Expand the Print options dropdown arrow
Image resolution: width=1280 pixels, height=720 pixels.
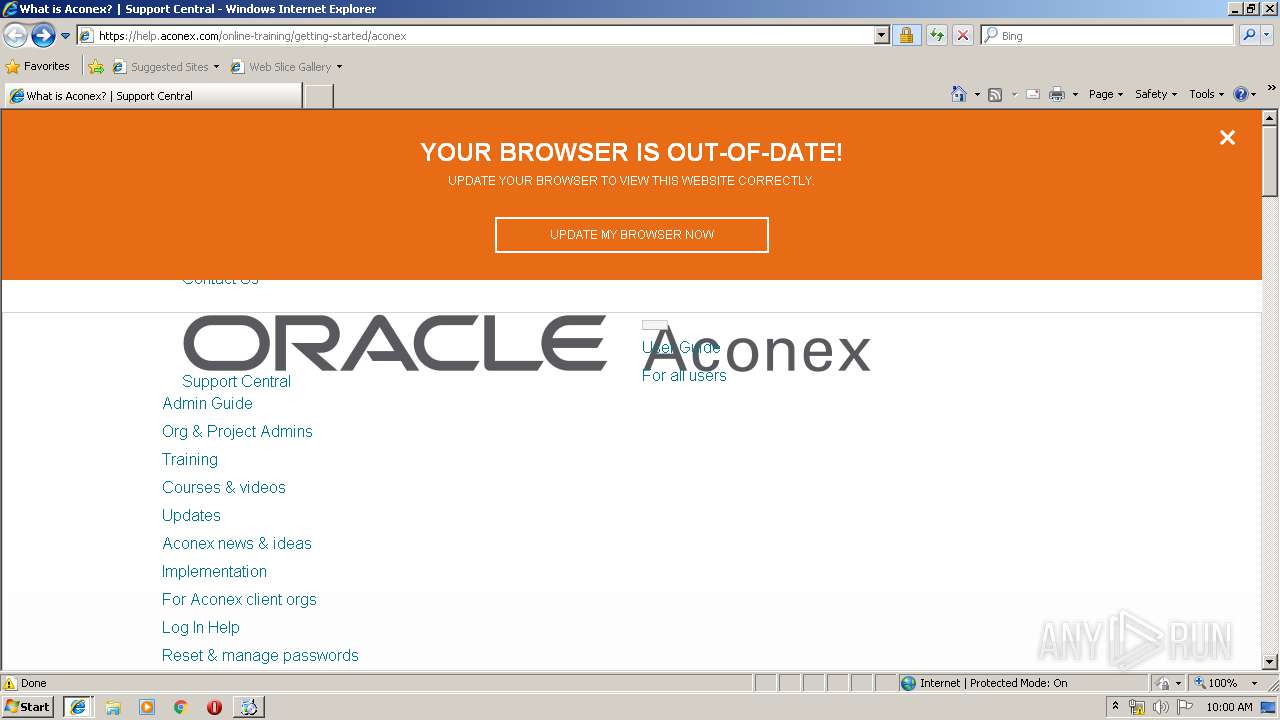point(1075,94)
